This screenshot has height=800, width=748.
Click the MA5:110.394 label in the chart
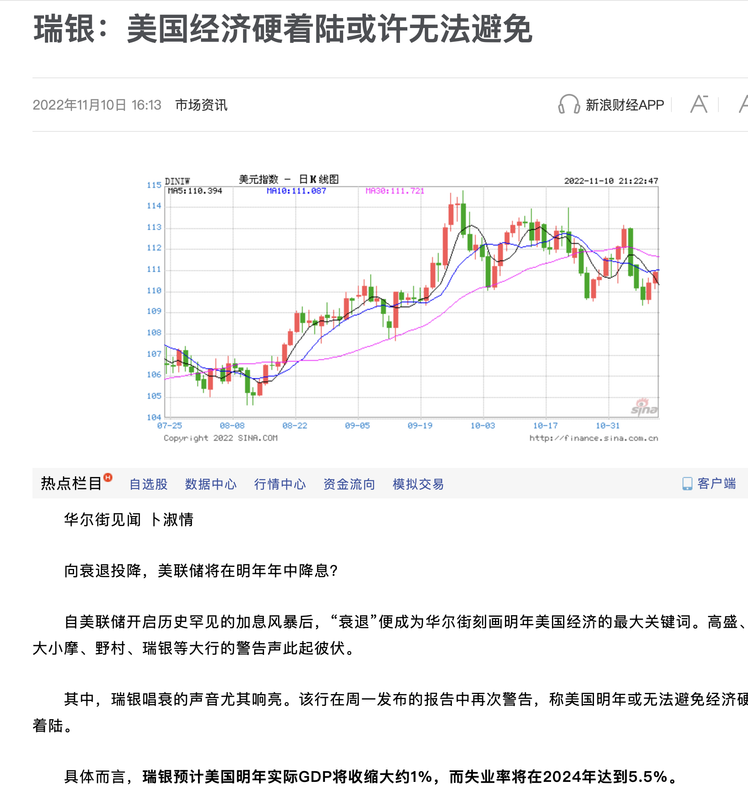point(195,191)
